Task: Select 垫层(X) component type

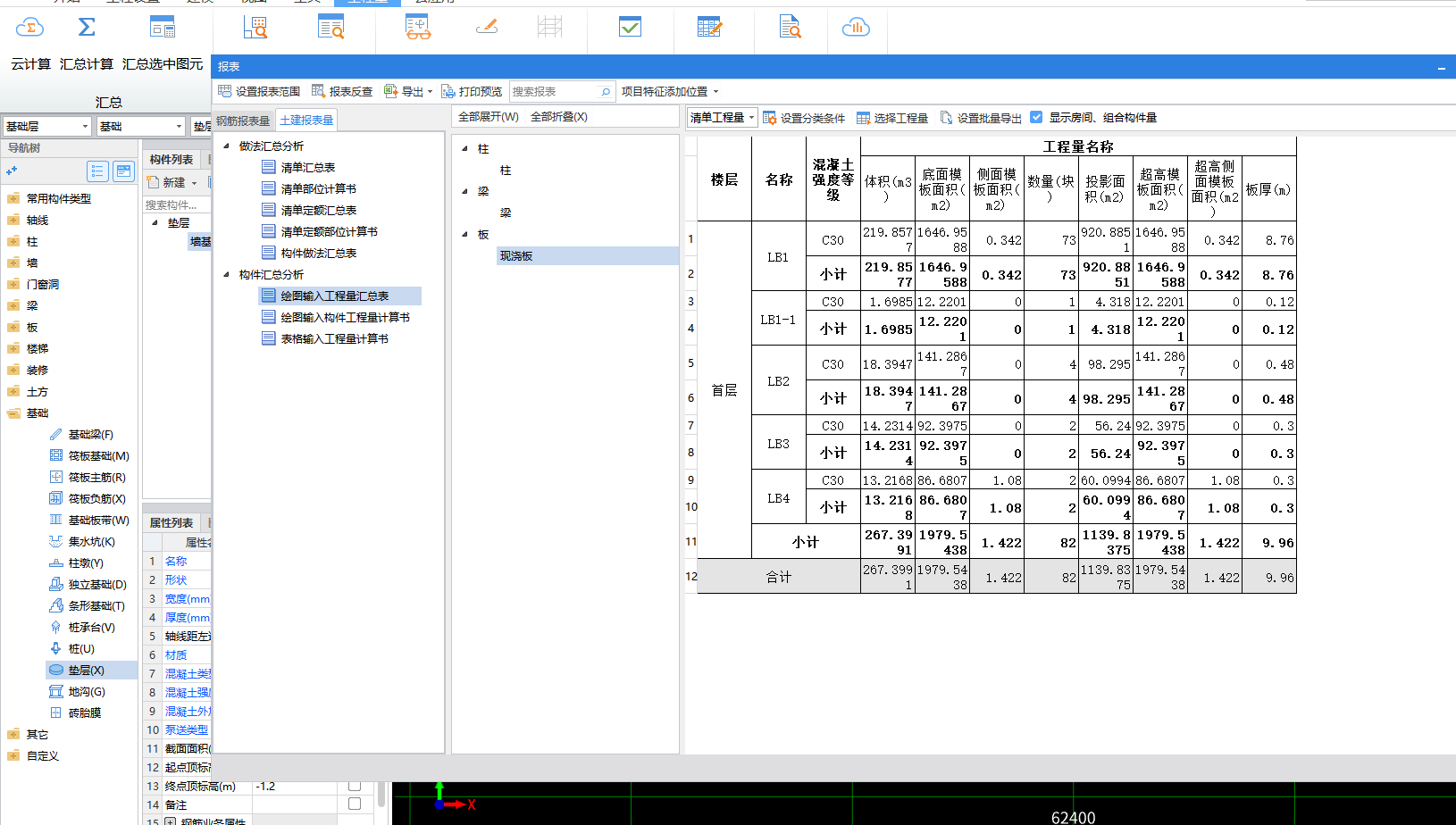Action: tap(90, 671)
